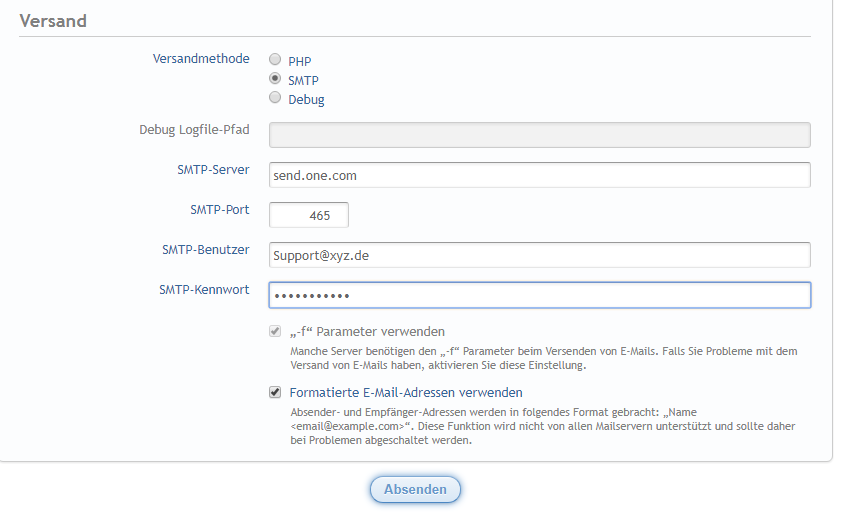Click the SMTP-Benutzer field with Support@xyz.de
The width and height of the screenshot is (865, 521).
click(539, 255)
